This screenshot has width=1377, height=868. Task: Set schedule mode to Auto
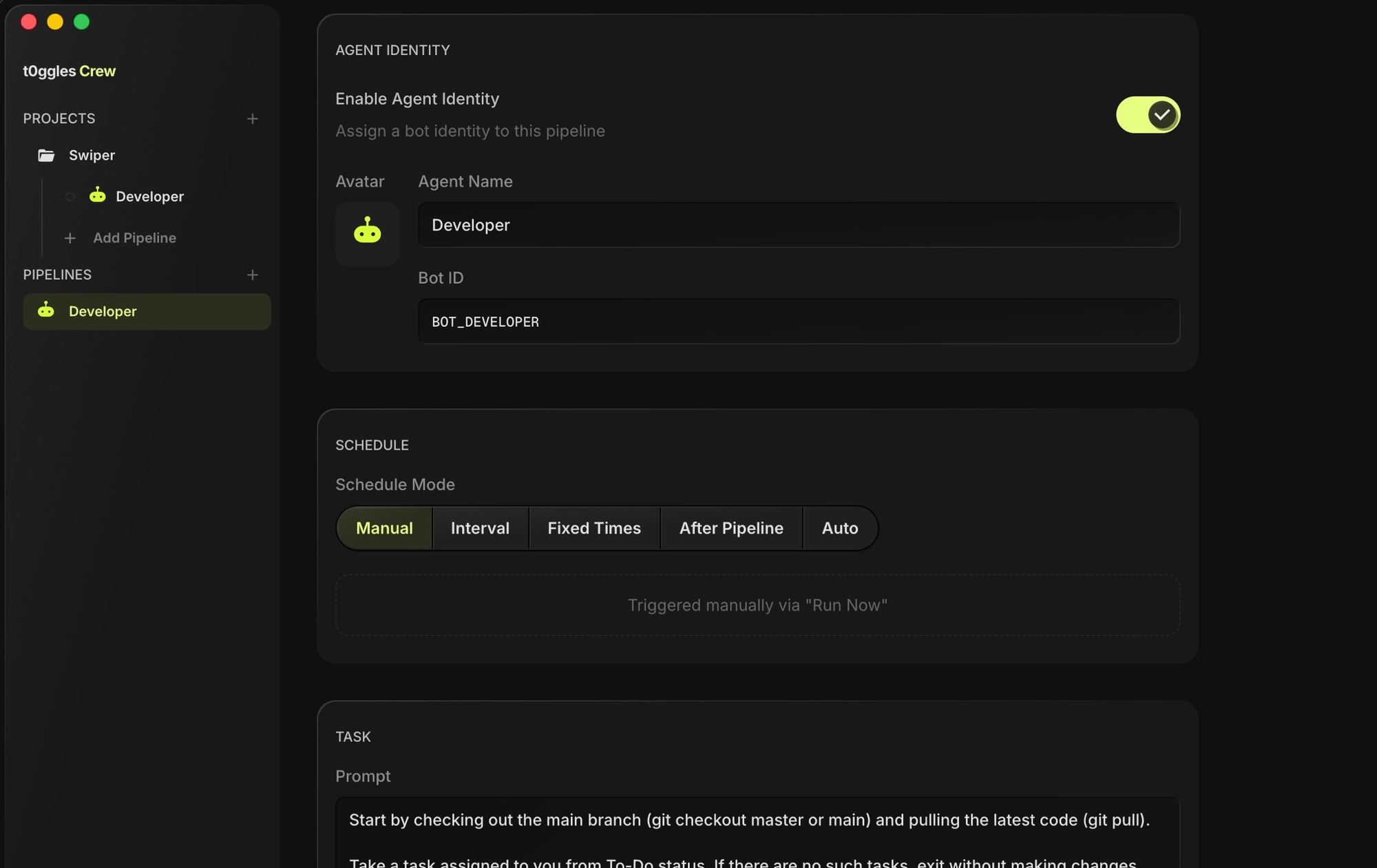coord(840,529)
